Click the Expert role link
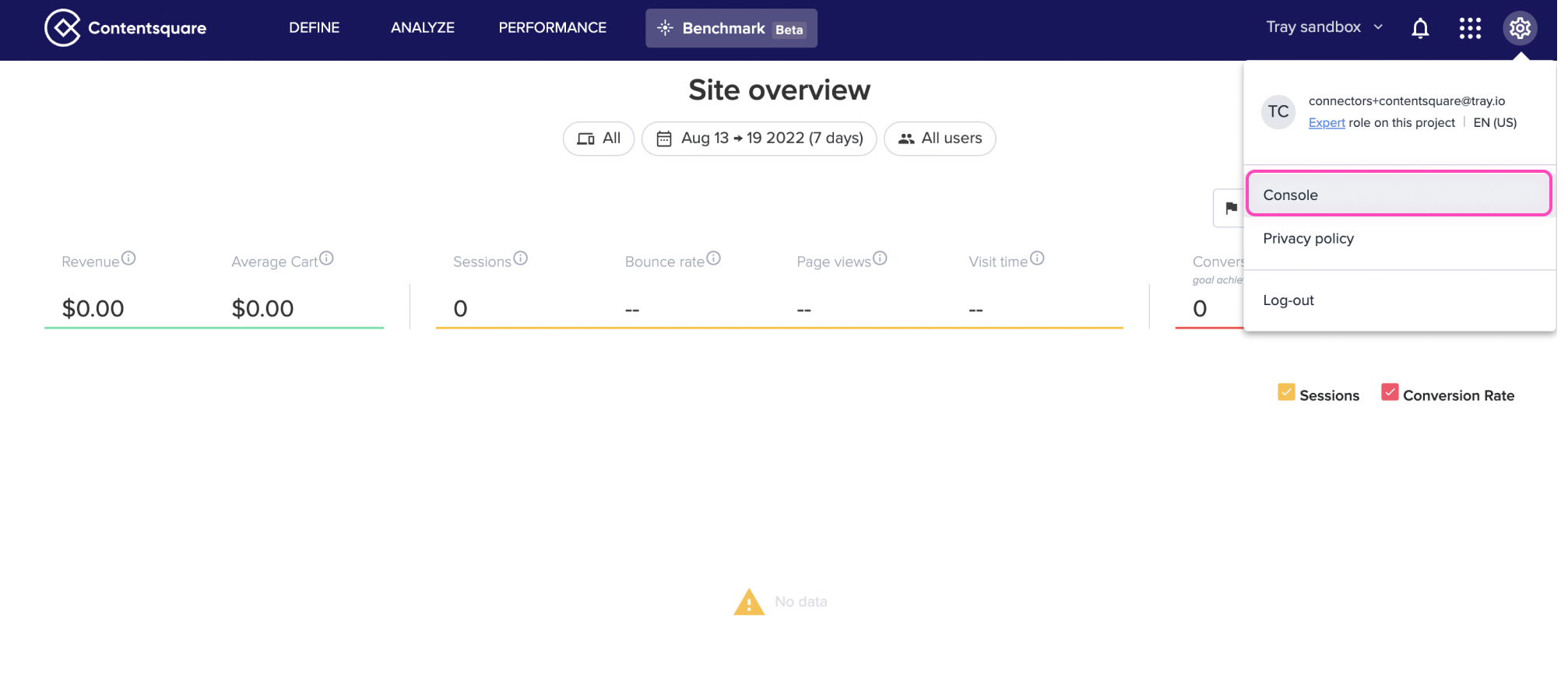 1326,123
